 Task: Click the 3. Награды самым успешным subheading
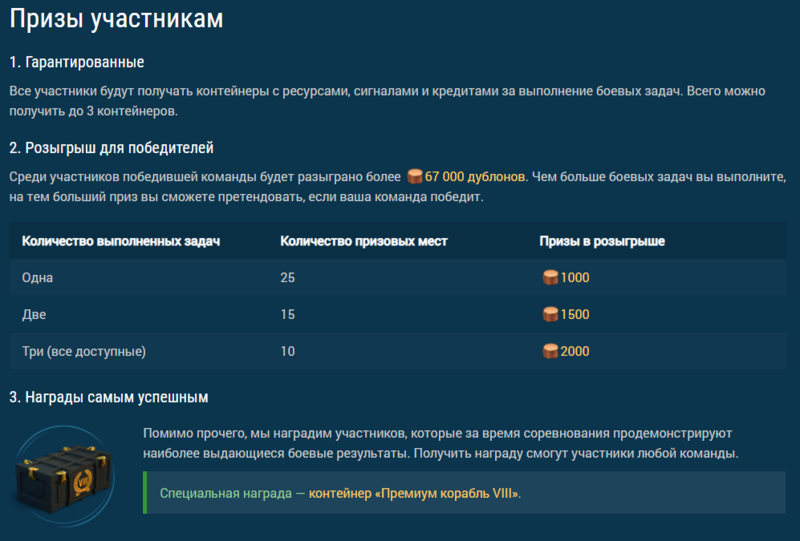coord(109,397)
